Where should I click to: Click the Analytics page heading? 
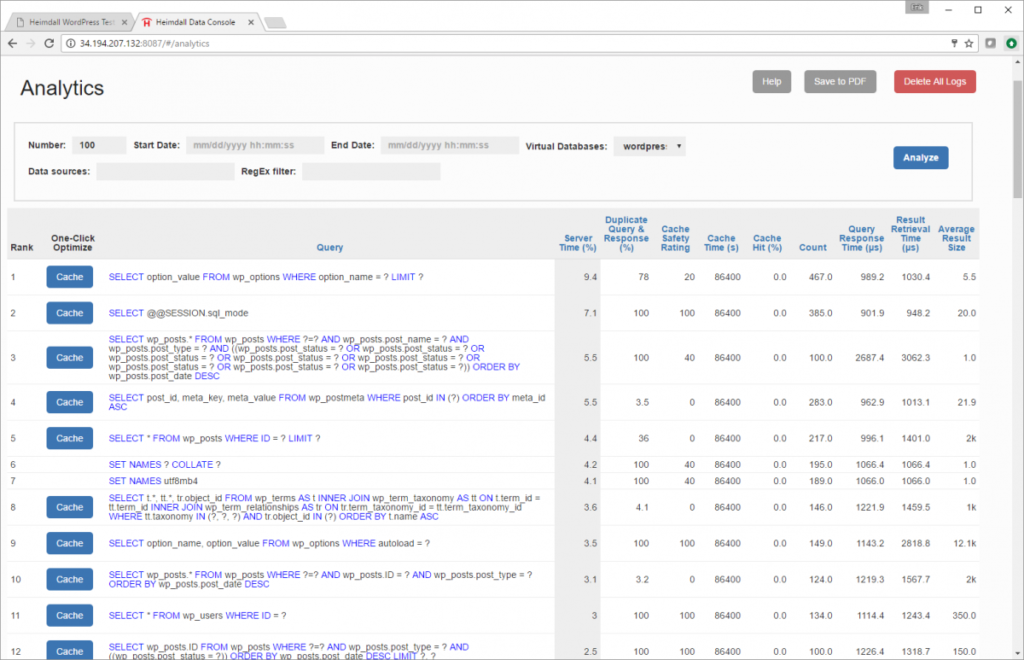[62, 88]
